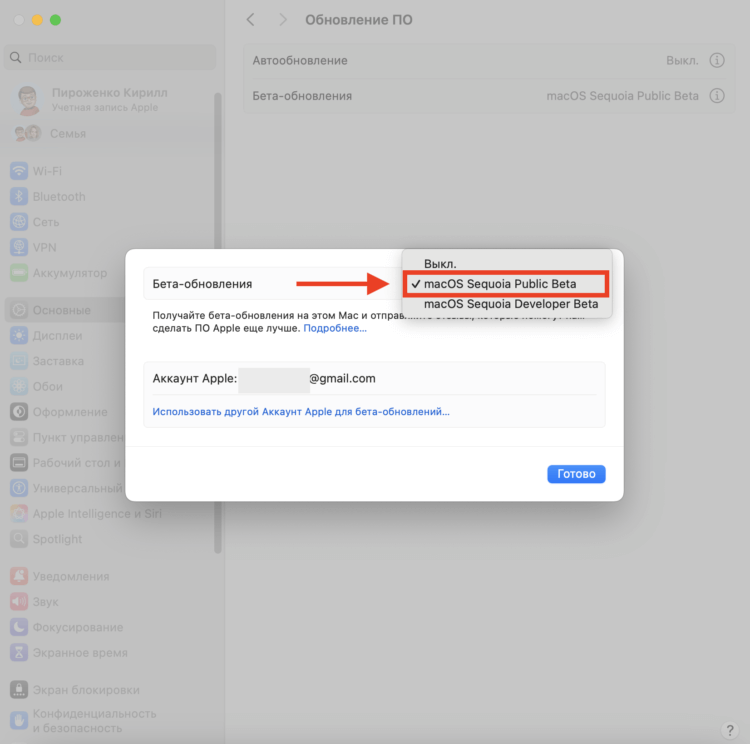Open the help question mark button
This screenshot has height=744, width=750.
[x=729, y=730]
